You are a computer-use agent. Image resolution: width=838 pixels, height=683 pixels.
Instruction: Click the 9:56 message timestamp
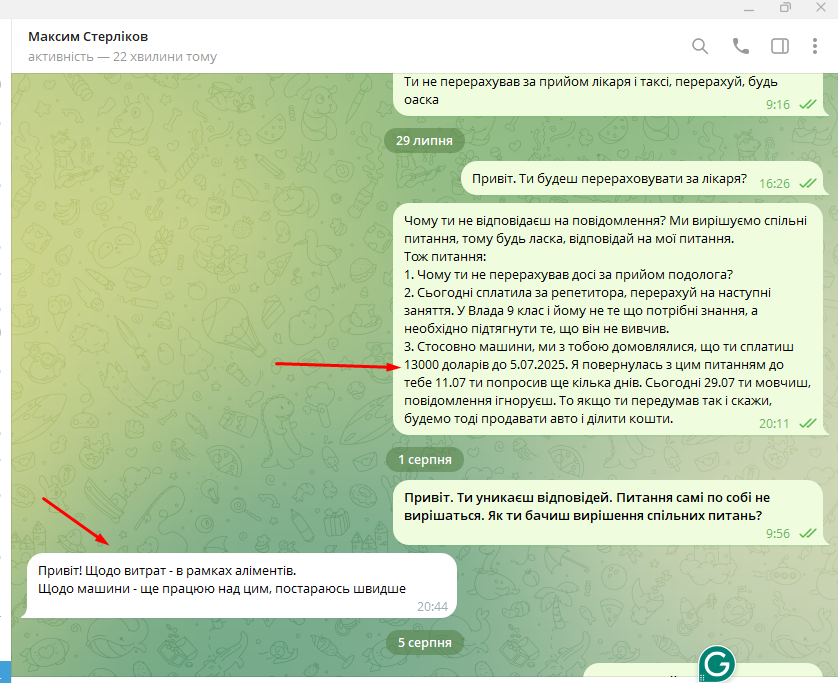point(778,533)
